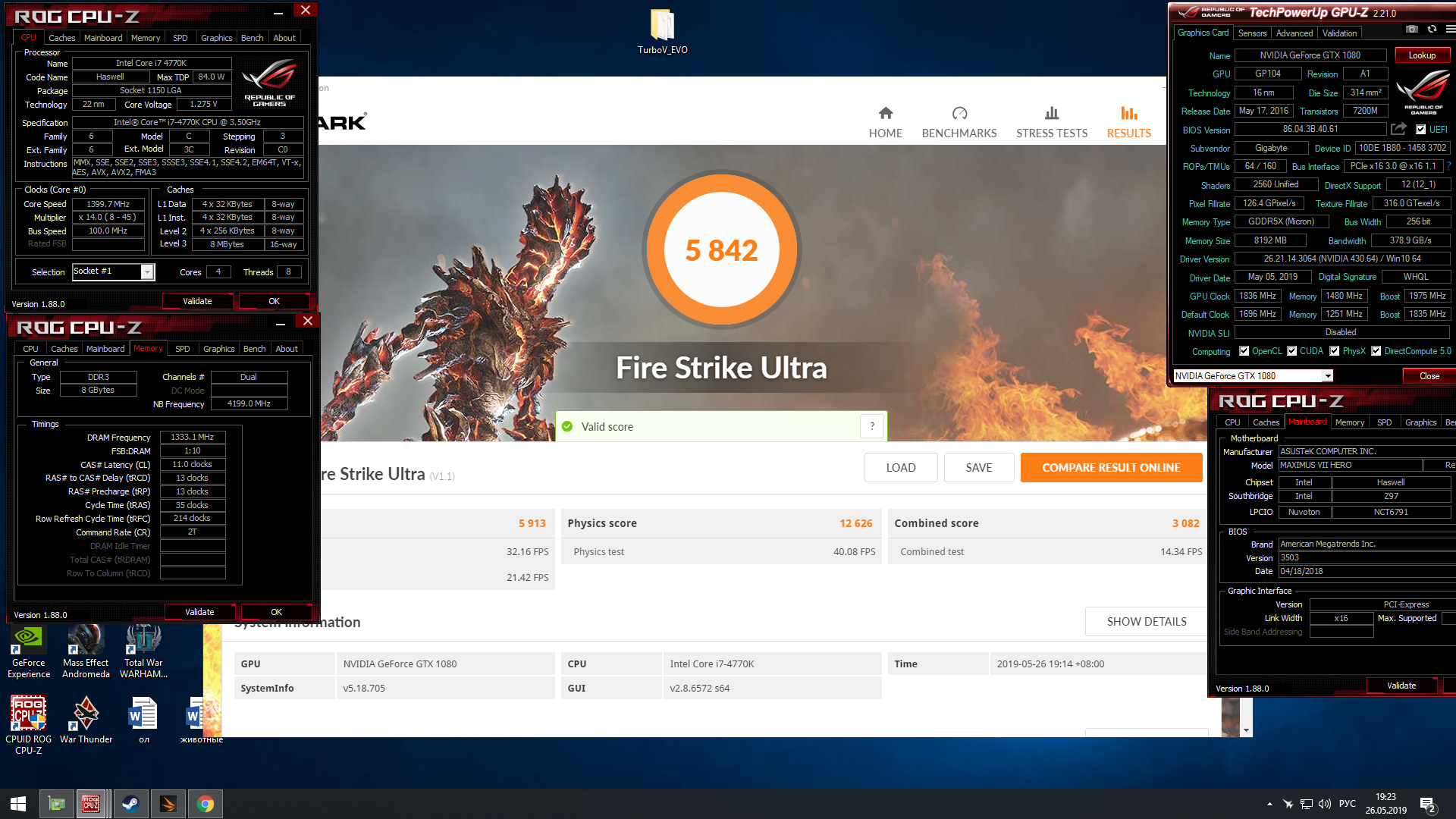The height and width of the screenshot is (819, 1456).
Task: Take GPU-Z screenshot with camera icon
Action: coord(1411,30)
